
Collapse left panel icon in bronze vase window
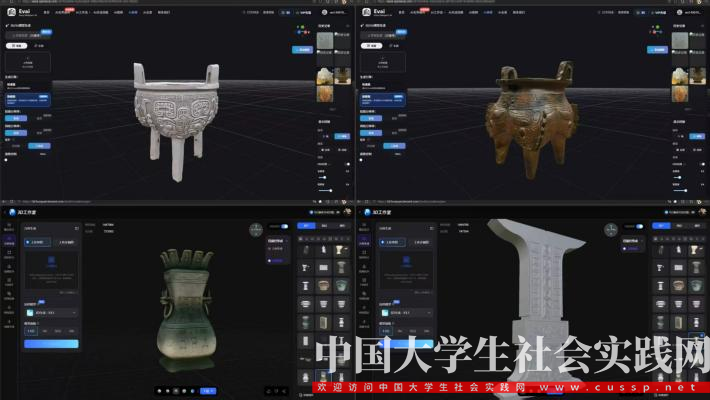76,228
